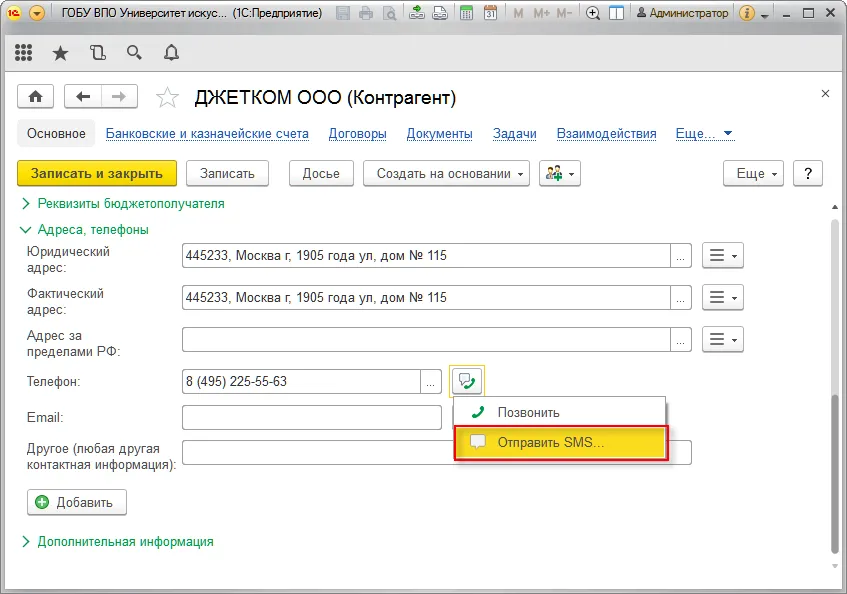Screen dimensions: 847x594
Task: Click ellipsis button of Адрес за пределами РФ
Action: [681, 340]
